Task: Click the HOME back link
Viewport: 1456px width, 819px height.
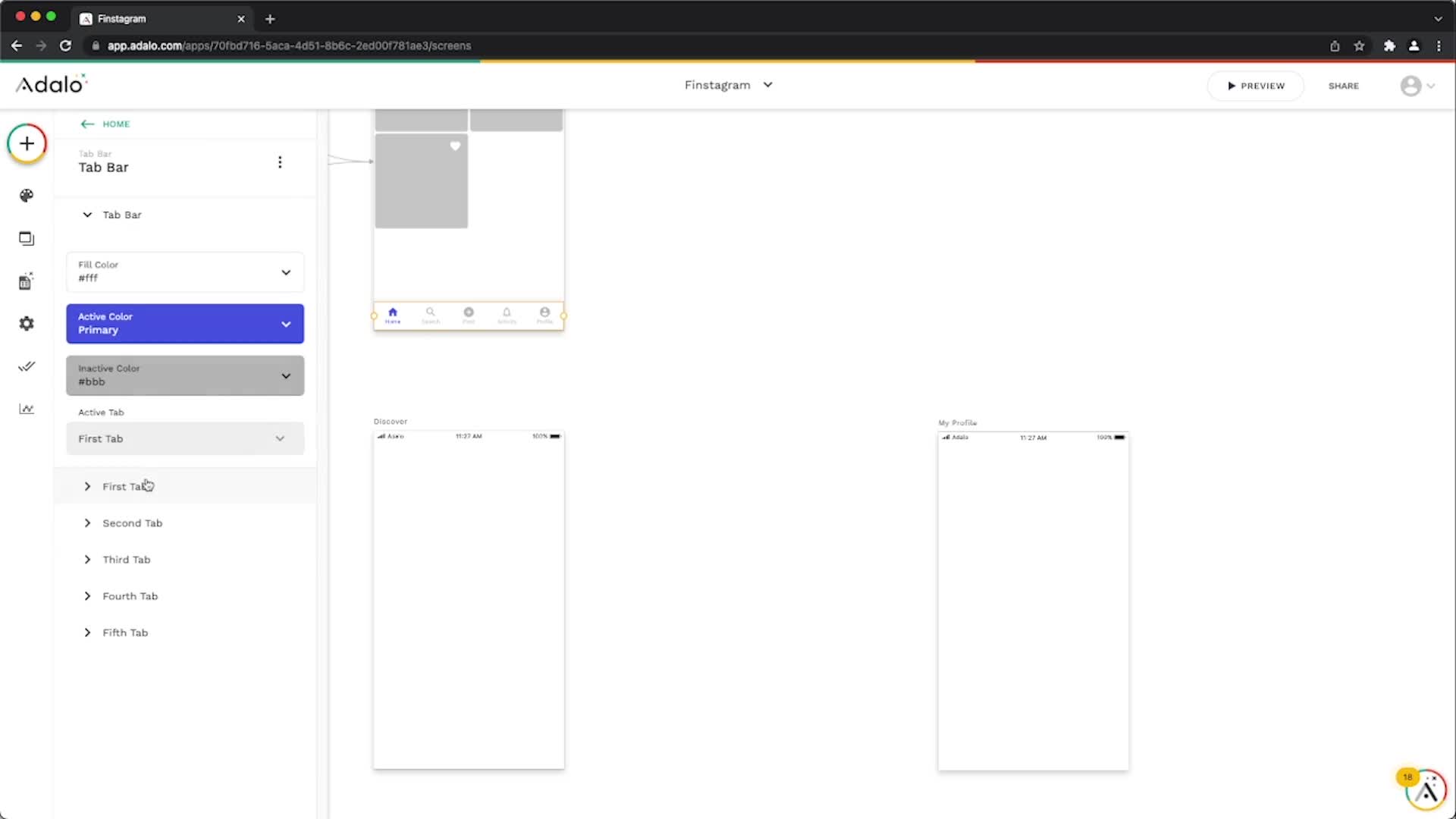Action: pyautogui.click(x=105, y=124)
